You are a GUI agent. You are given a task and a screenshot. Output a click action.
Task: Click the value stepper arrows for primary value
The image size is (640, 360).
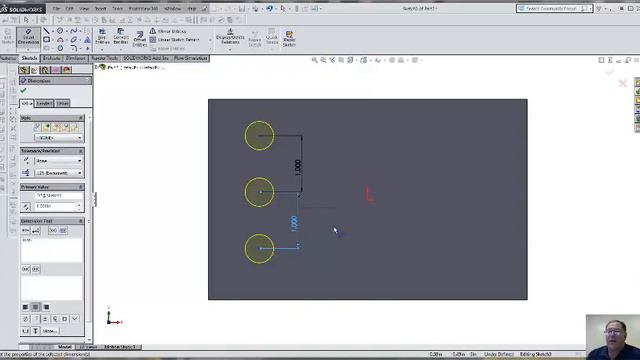(79, 206)
